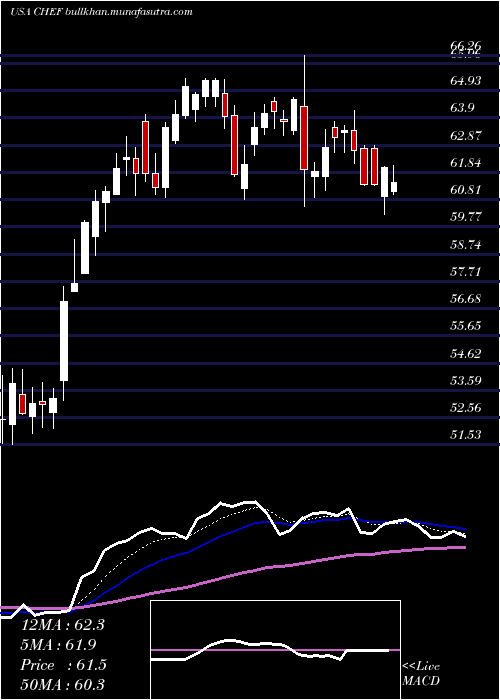Click the '50MA : 60.3' readout
This screenshot has width=500, height=700.
coord(62,685)
